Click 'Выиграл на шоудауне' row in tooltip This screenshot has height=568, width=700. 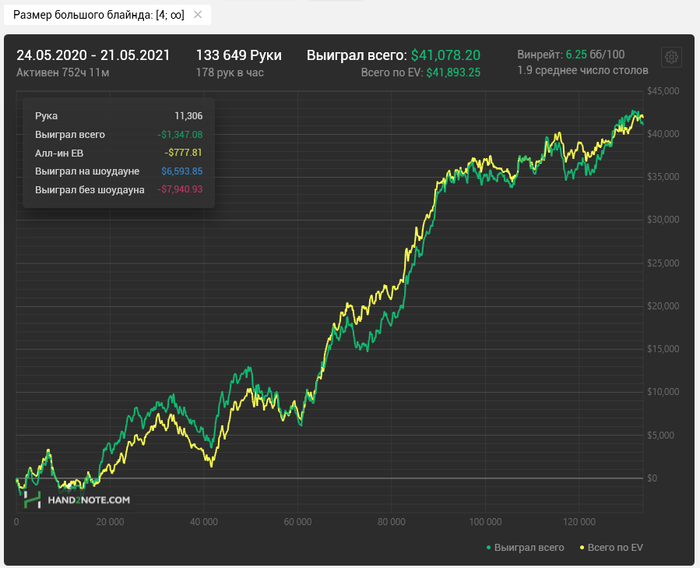pos(118,171)
